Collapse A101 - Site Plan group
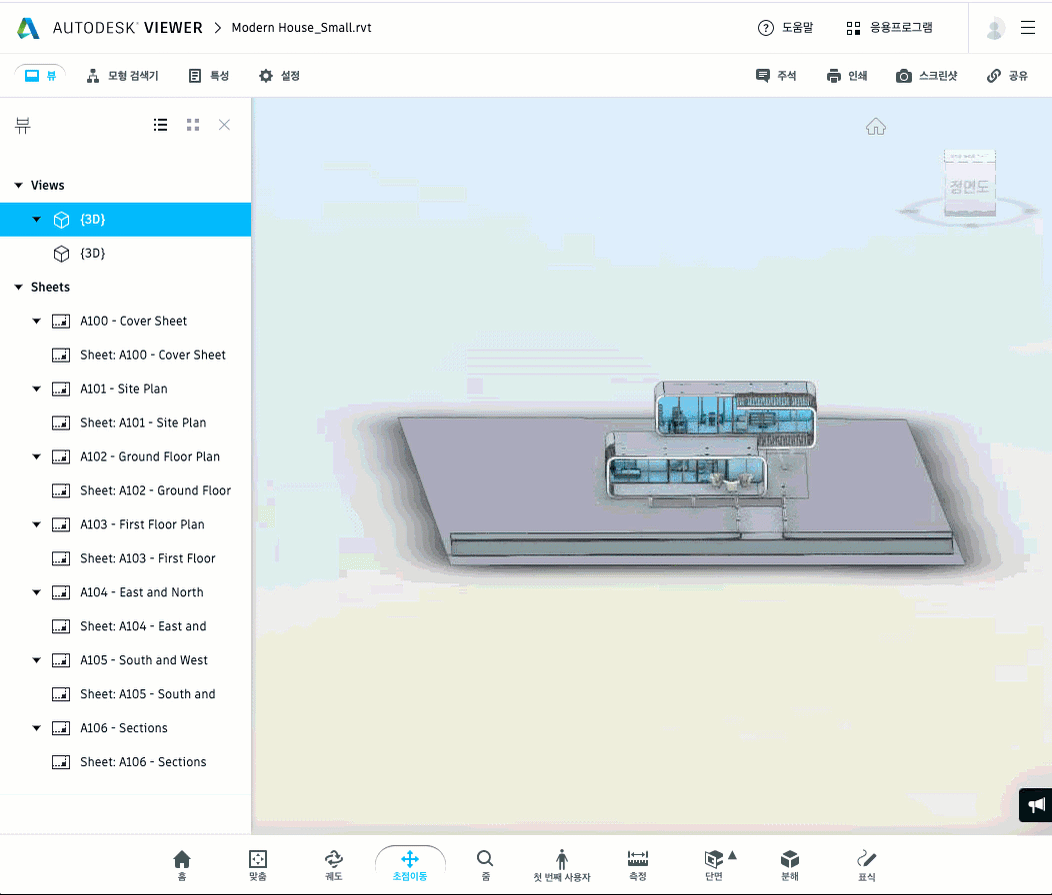The width and height of the screenshot is (1052, 895). (37, 388)
